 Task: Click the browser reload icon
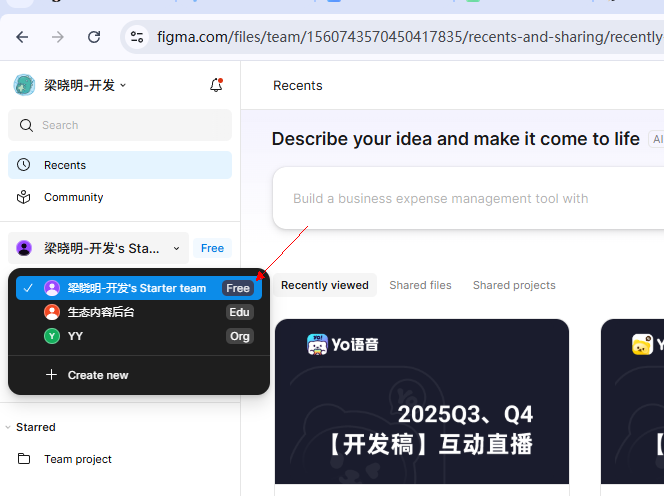pos(94,37)
